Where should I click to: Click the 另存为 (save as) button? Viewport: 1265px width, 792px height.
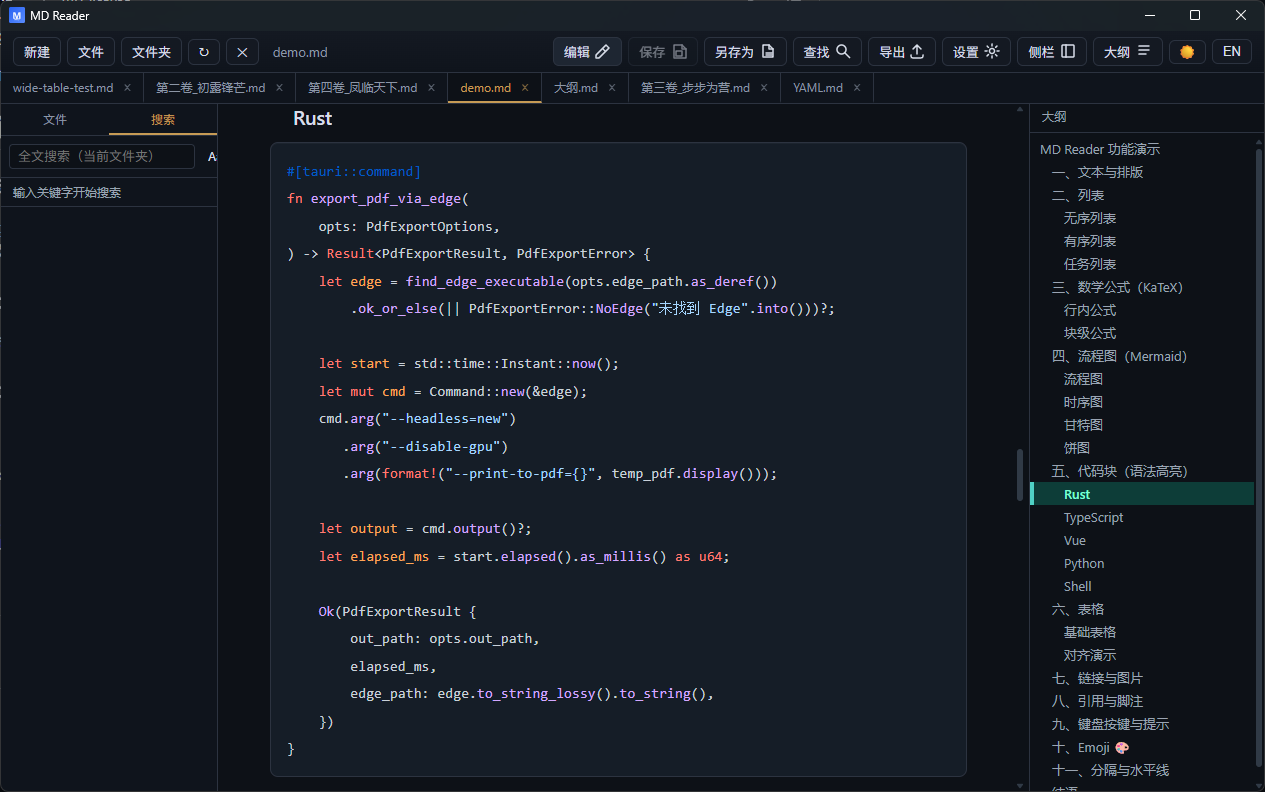tap(745, 52)
